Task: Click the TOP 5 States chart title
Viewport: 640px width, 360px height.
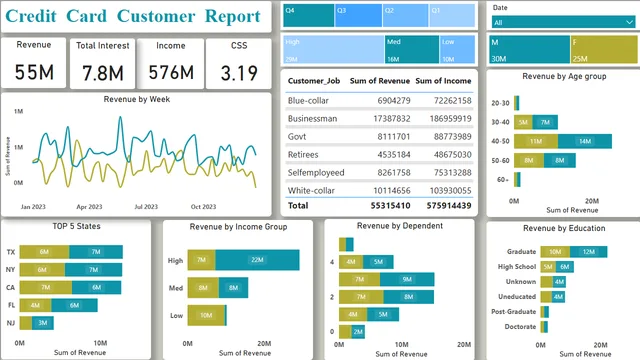Action: [76, 226]
